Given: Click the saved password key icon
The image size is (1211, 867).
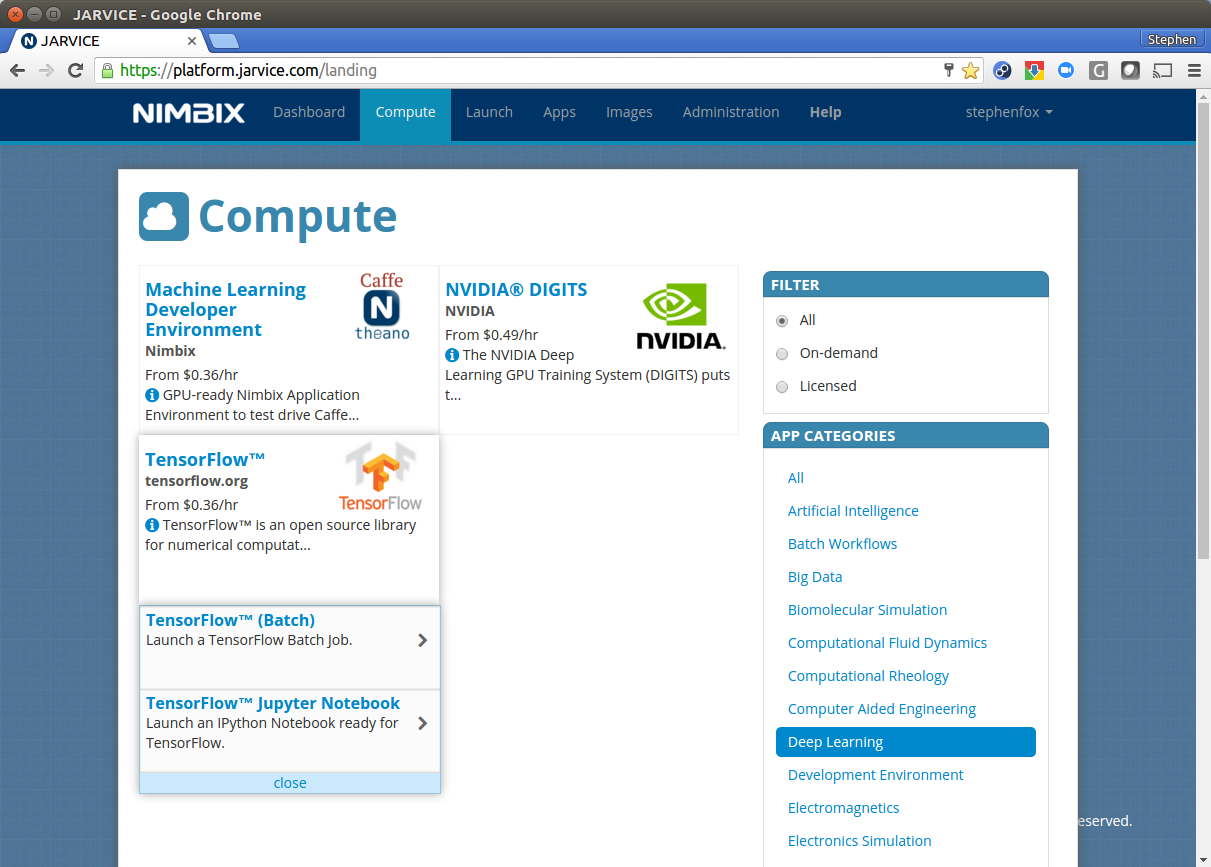Looking at the screenshot, I should [x=949, y=70].
